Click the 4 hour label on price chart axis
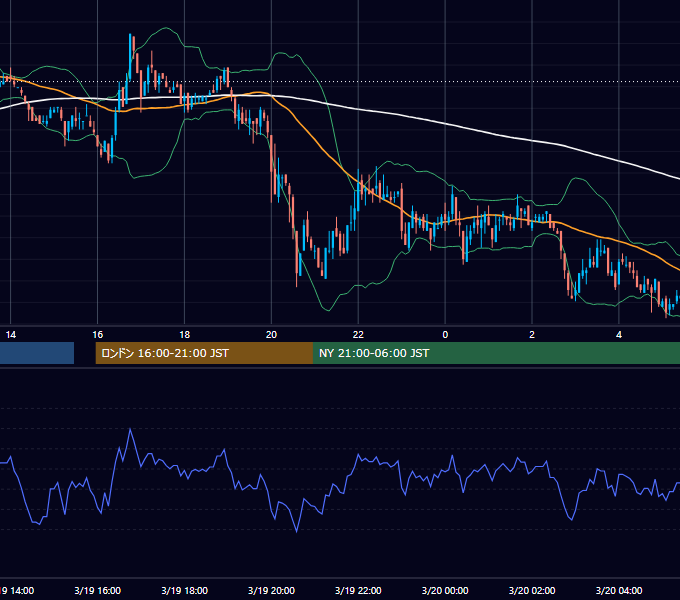Viewport: 680px width, 600px height. (x=619, y=335)
